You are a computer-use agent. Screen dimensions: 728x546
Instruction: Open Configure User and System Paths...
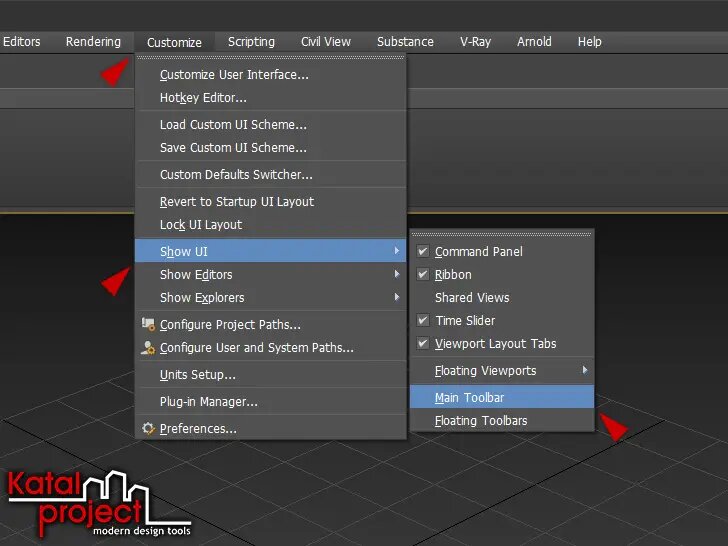271,348
